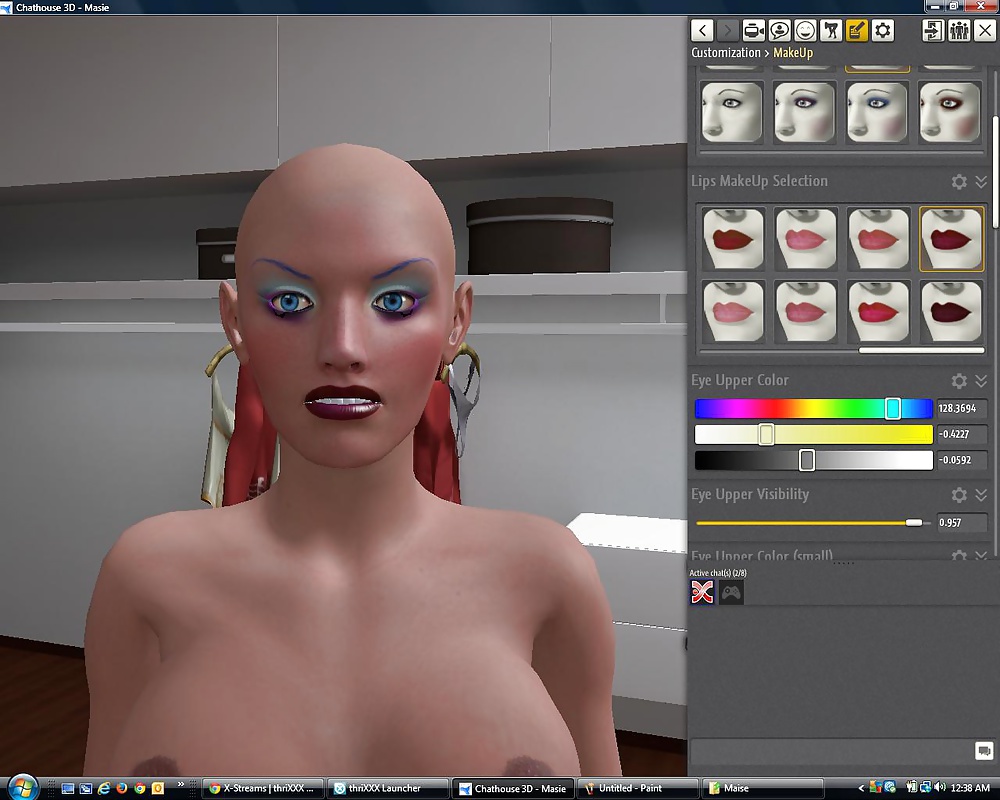Open the poses figure icon in toolbar
The width and height of the screenshot is (1000, 800).
click(831, 30)
